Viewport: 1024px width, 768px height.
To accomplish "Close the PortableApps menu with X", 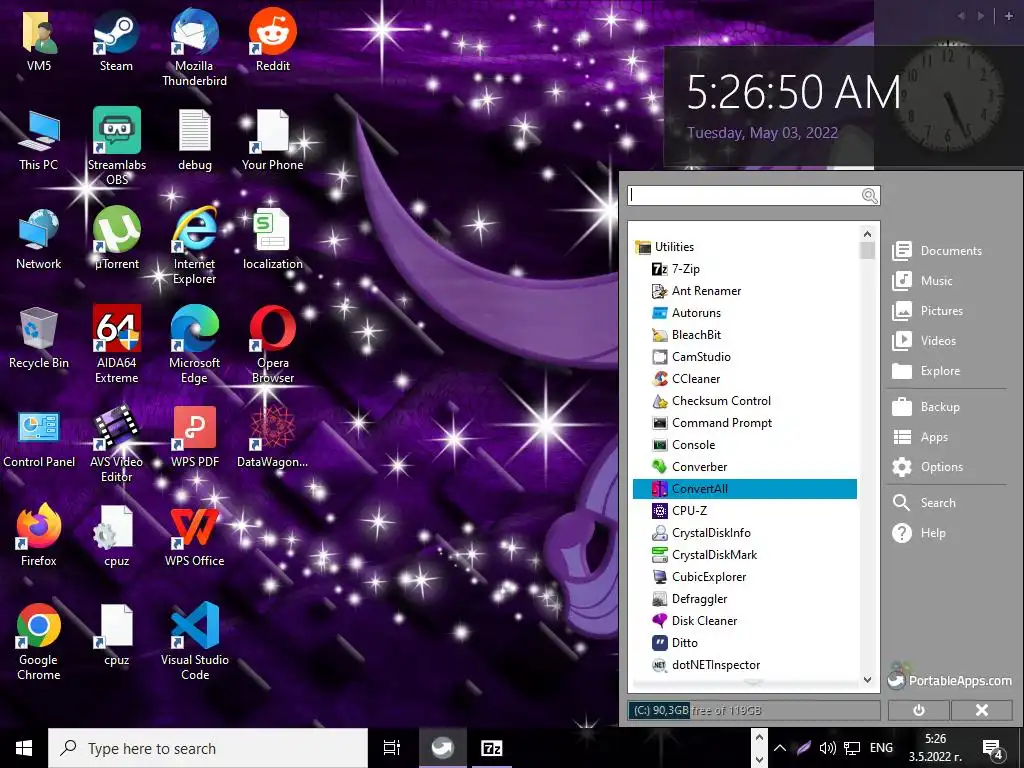I will 982,710.
